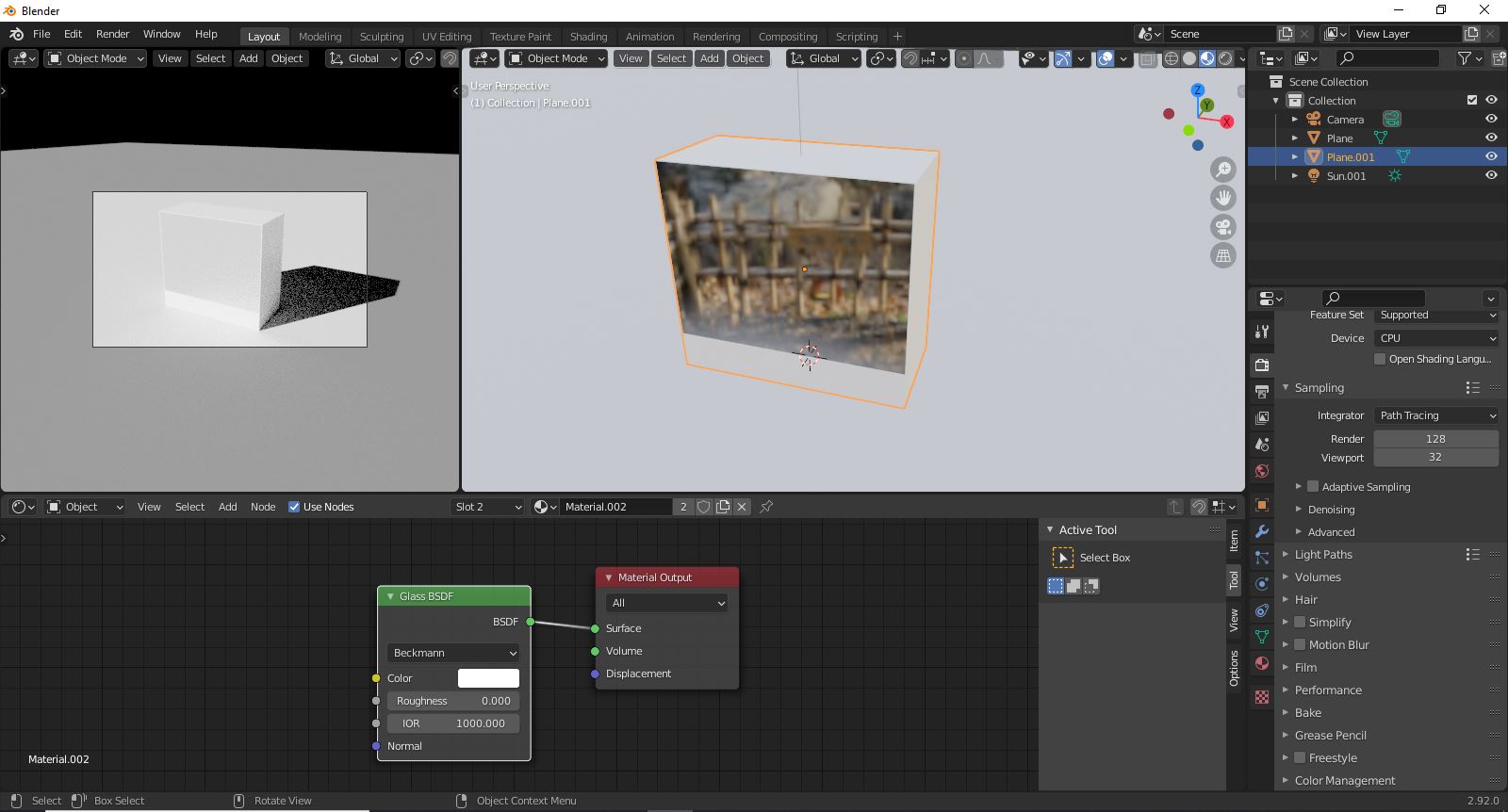Open Slot 2 material slot dropdown
The height and width of the screenshot is (812, 1508).
coord(487,507)
